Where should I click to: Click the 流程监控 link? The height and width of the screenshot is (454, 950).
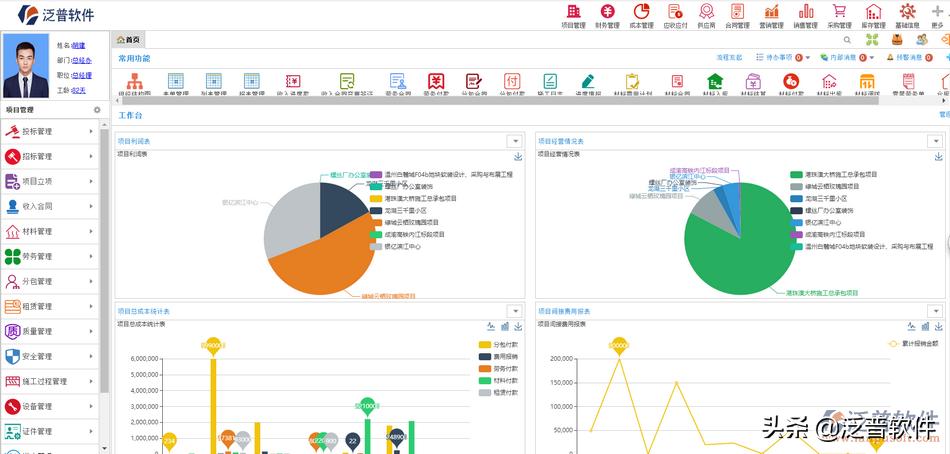729,58
